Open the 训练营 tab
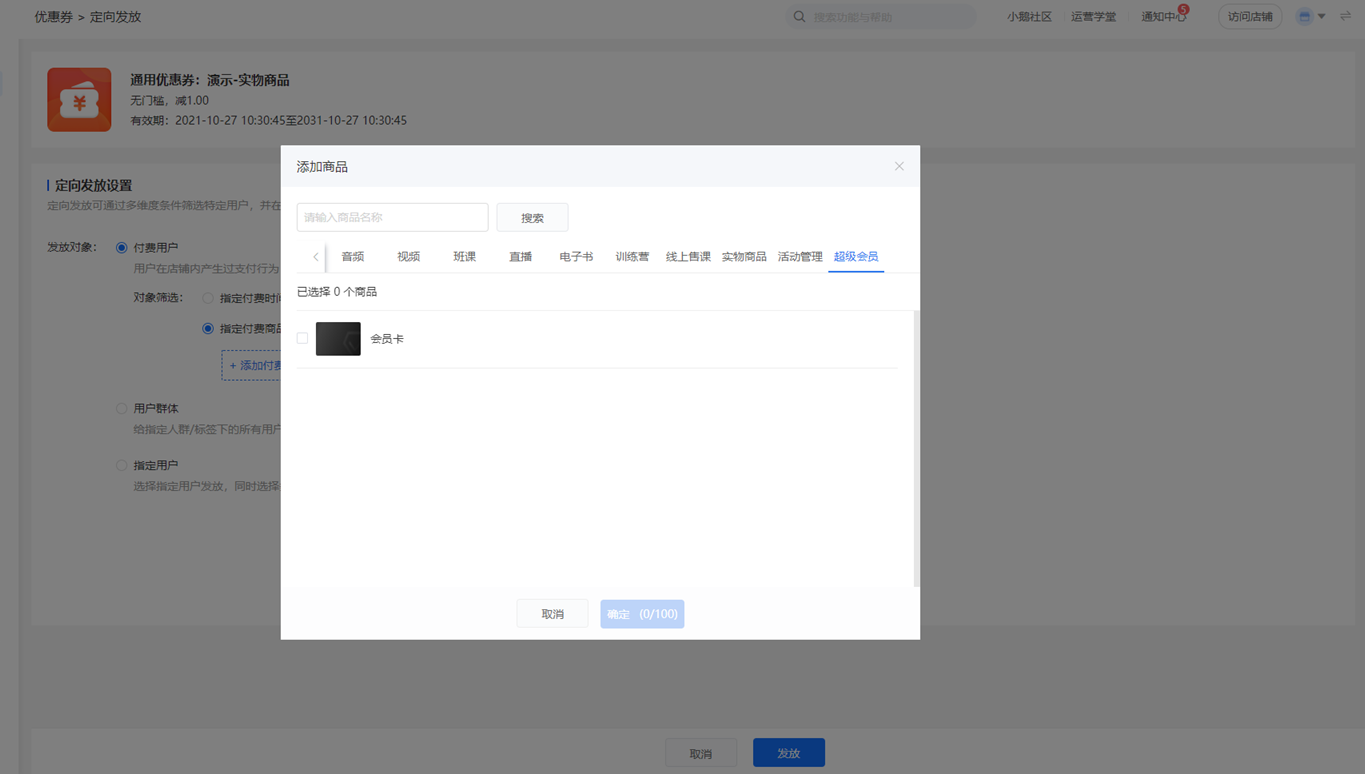The width and height of the screenshot is (1365, 775). (632, 257)
